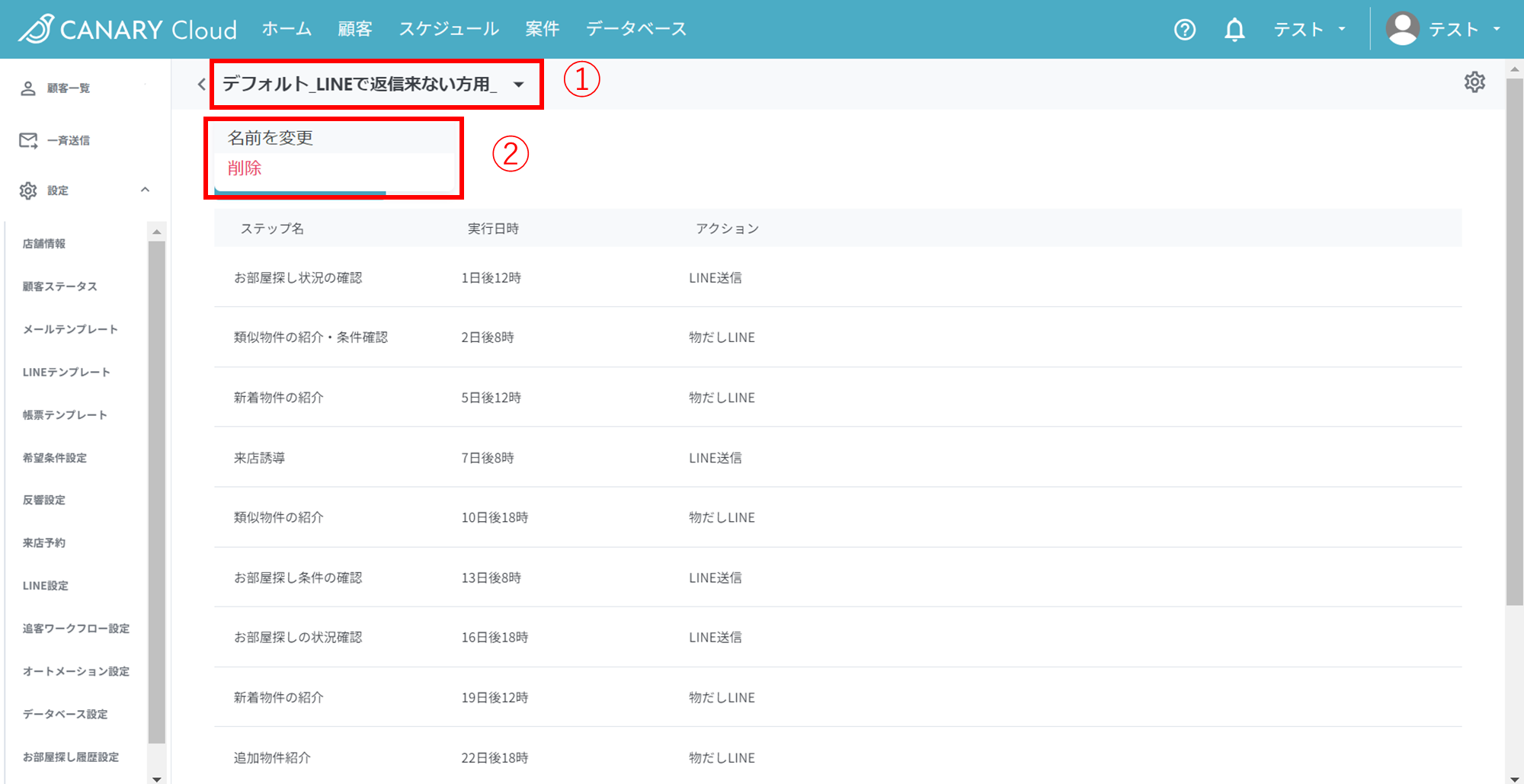Click the CANARY Cloud bird logo
This screenshot has width=1524, height=784.
(x=36, y=29)
